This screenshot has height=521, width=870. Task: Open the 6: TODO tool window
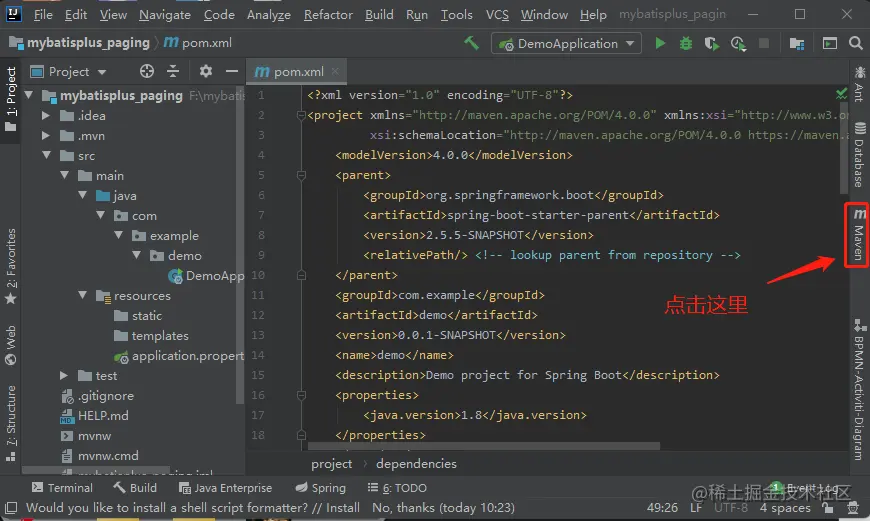pyautogui.click(x=397, y=488)
